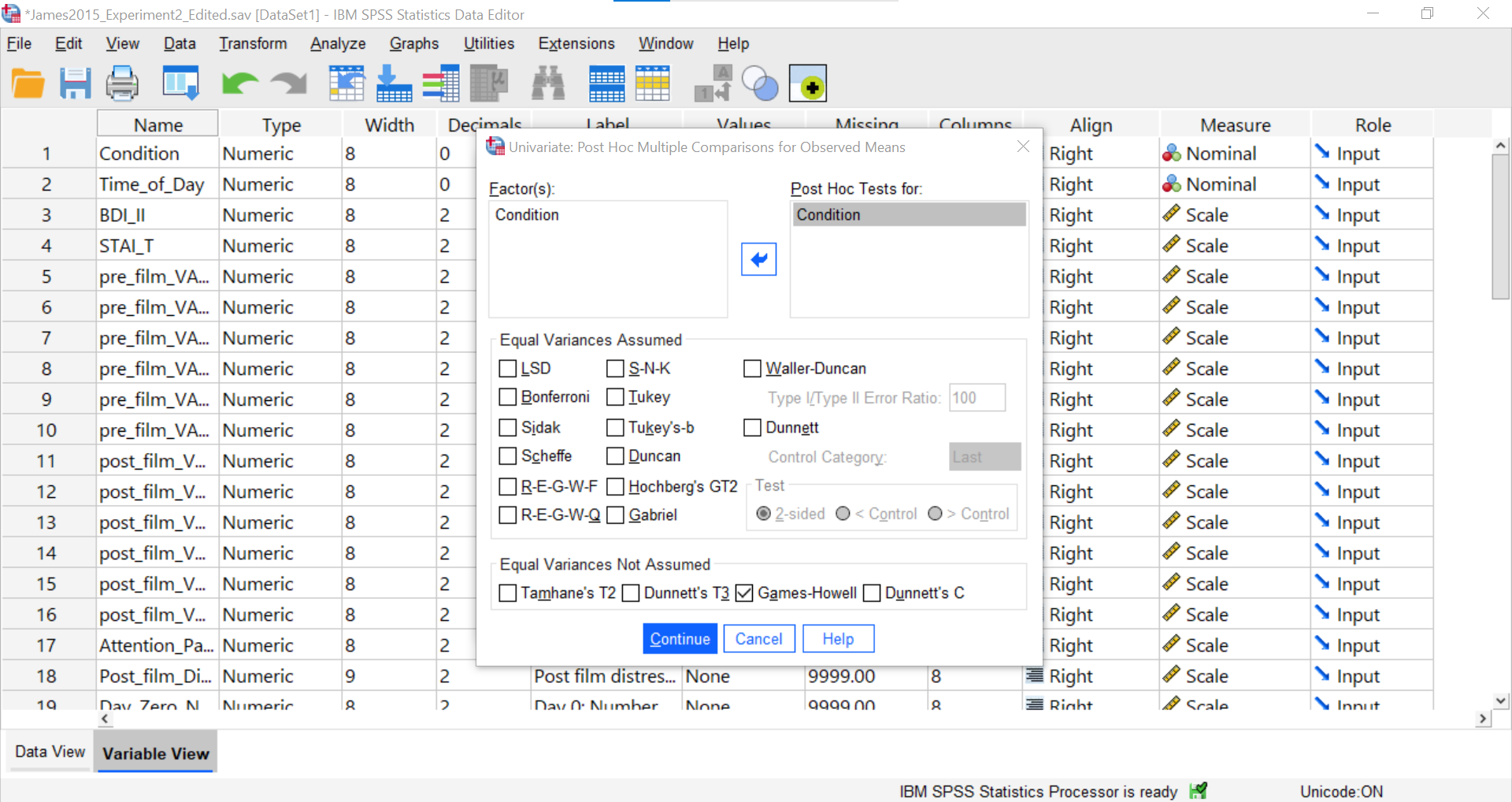This screenshot has width=1512, height=802.
Task: Click the vertical scrollbar up arrow
Action: [1501, 146]
